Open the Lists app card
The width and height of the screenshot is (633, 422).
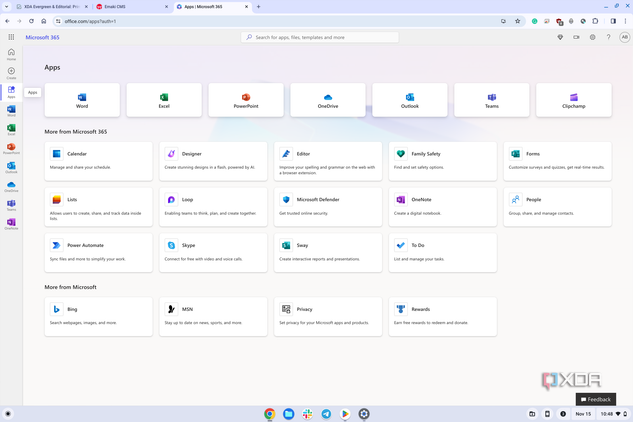[x=99, y=207]
